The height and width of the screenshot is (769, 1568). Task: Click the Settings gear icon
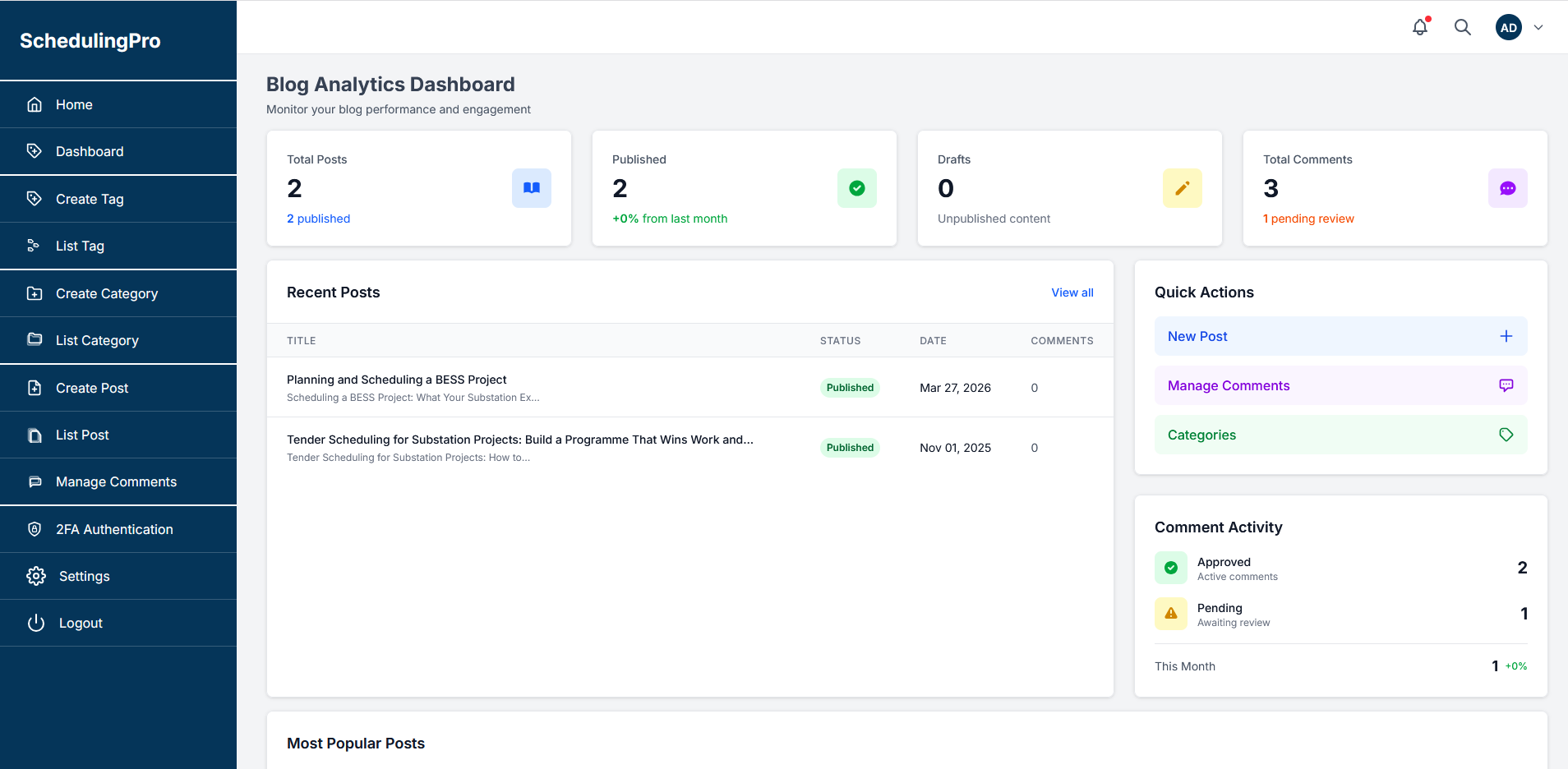tap(36, 576)
